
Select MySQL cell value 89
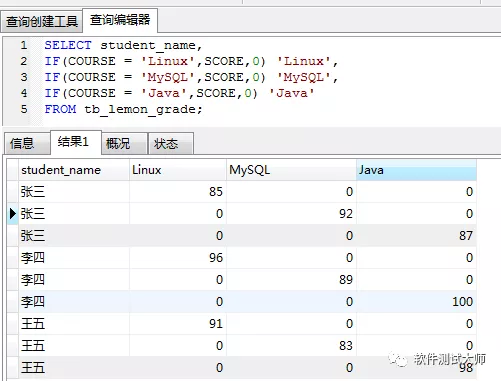pyautogui.click(x=291, y=280)
